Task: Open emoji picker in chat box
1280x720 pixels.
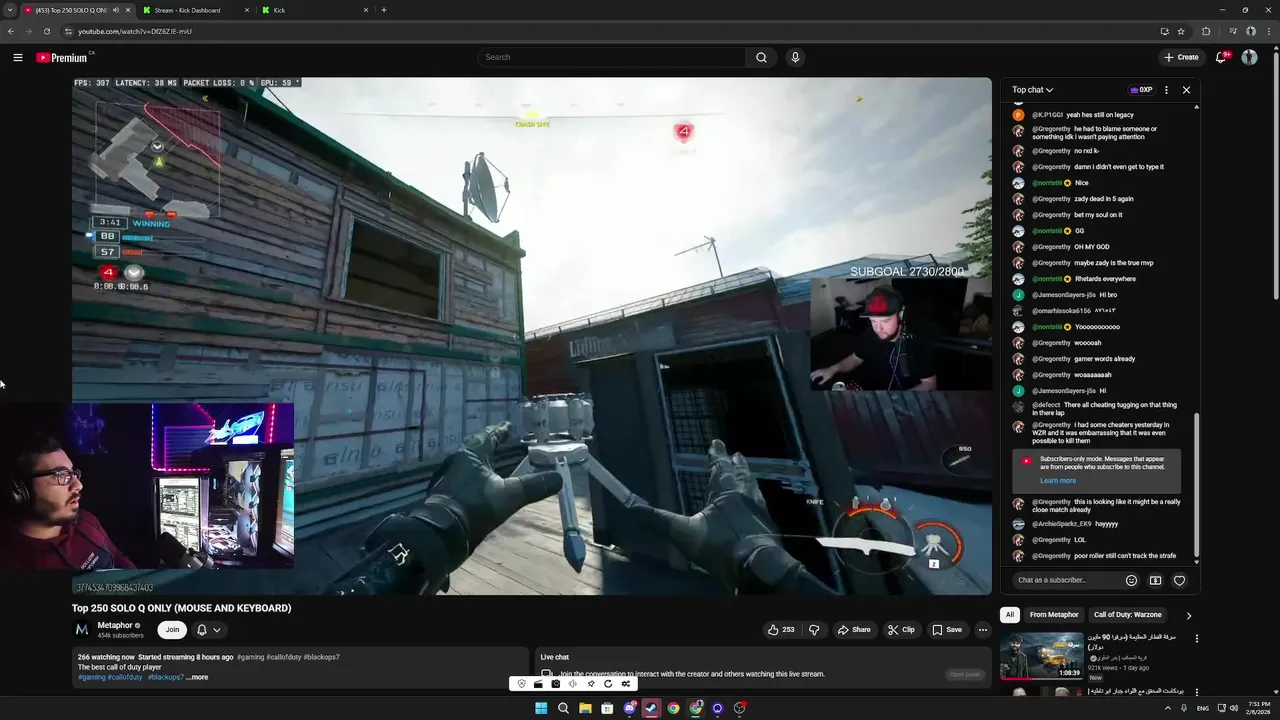Action: (x=1131, y=580)
